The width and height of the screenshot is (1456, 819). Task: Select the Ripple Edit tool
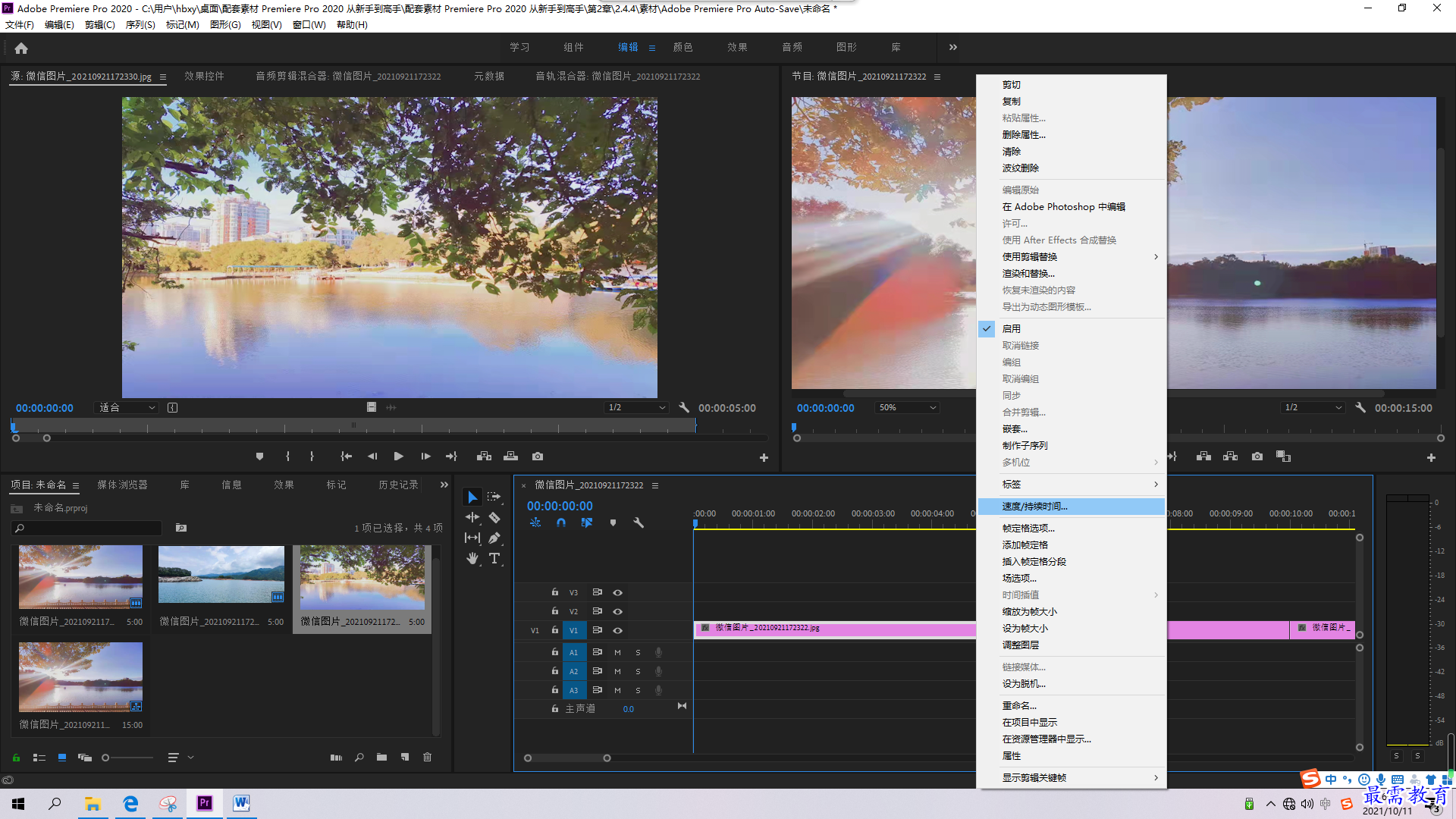[x=472, y=517]
